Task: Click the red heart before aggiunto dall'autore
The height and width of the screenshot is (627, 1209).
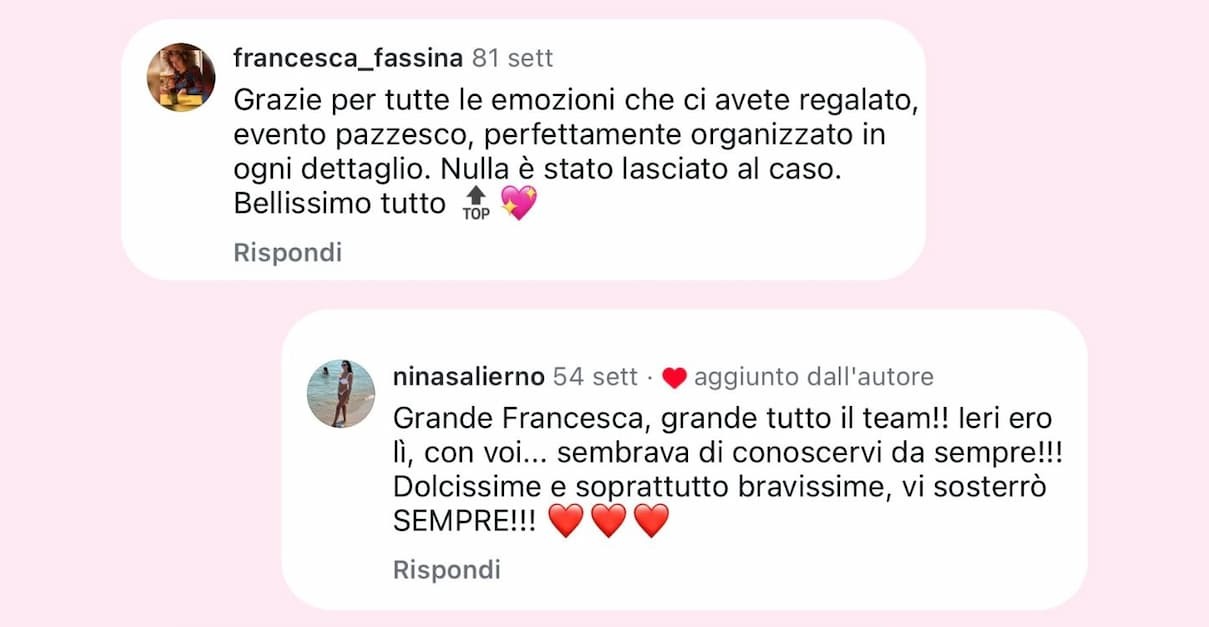Action: coord(675,378)
